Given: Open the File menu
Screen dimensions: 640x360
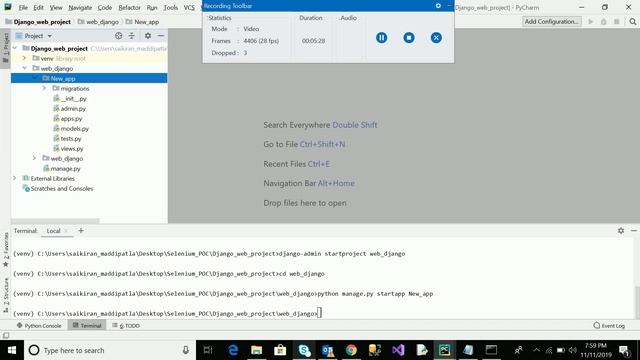Looking at the screenshot, I should click(x=23, y=7).
